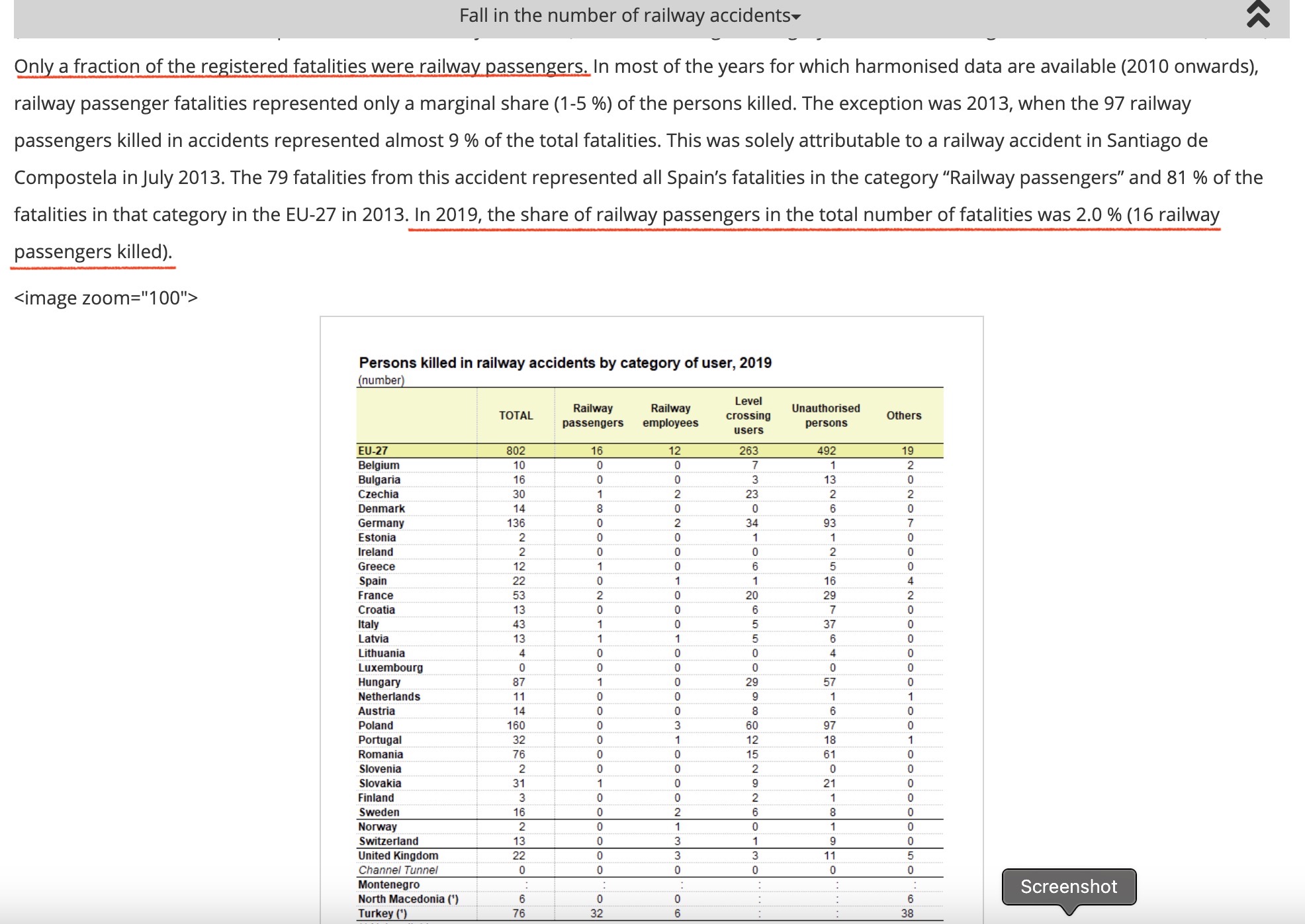Click the EU-27 unauthorised persons value 492
Screen dimensions: 1305x924
click(827, 451)
